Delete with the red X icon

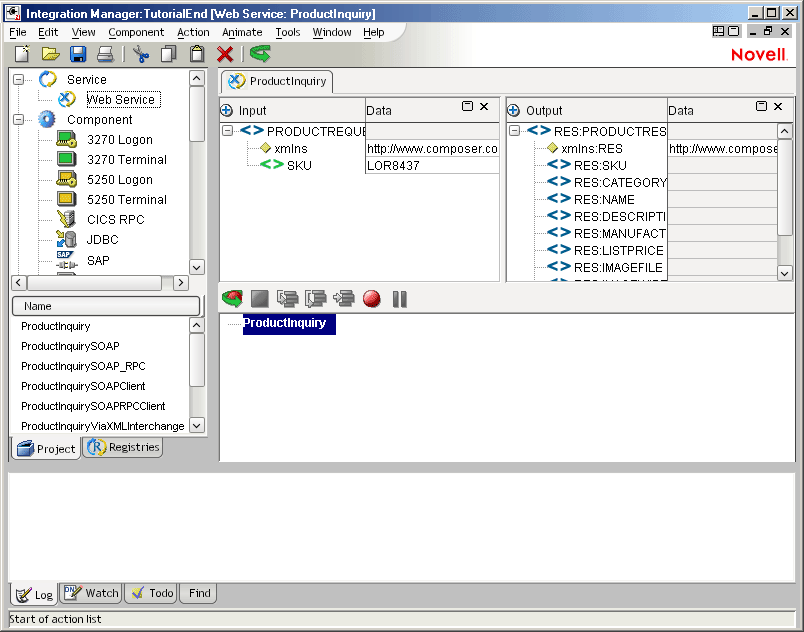coord(225,54)
